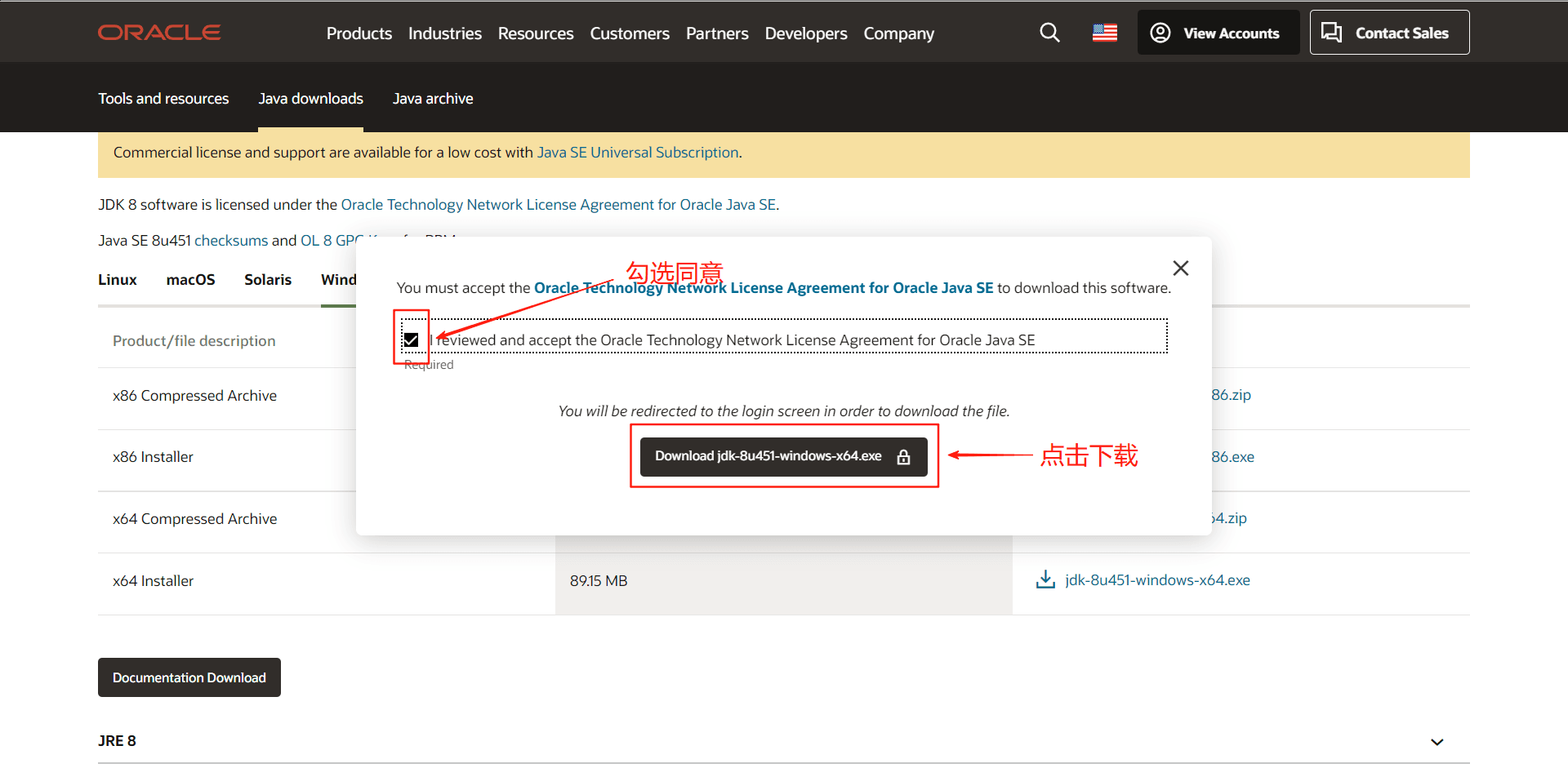Open Company menu
This screenshot has height=768, width=1568.
899,33
